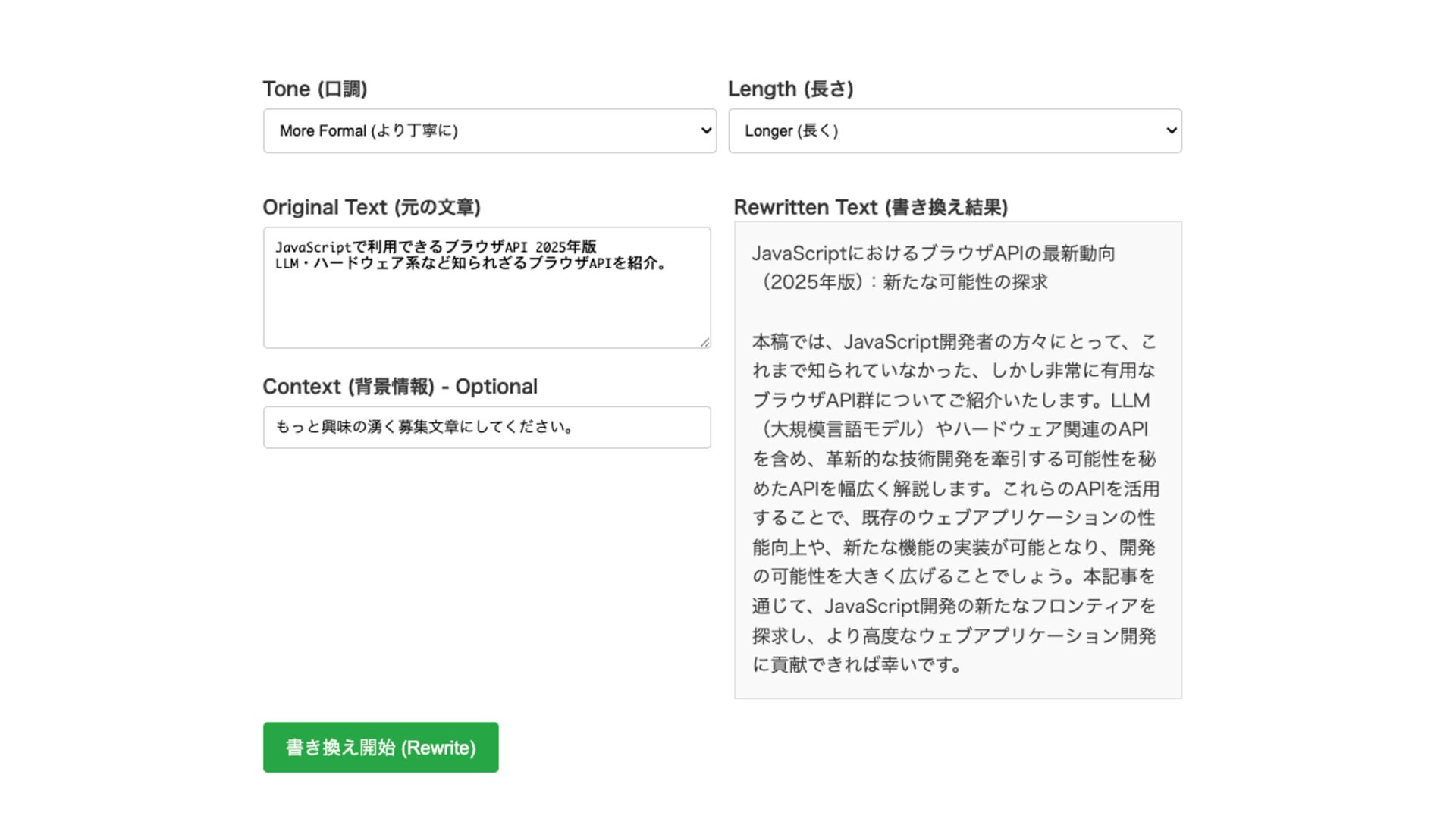Click the Tone (口調) label
The image size is (1456, 819).
(x=315, y=89)
